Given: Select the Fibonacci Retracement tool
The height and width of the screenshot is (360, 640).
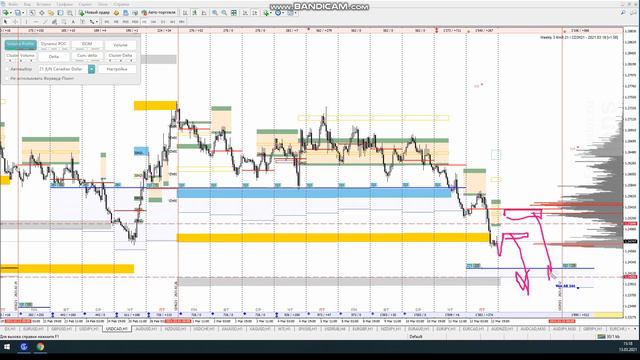Looking at the screenshot, I should tap(64, 21).
